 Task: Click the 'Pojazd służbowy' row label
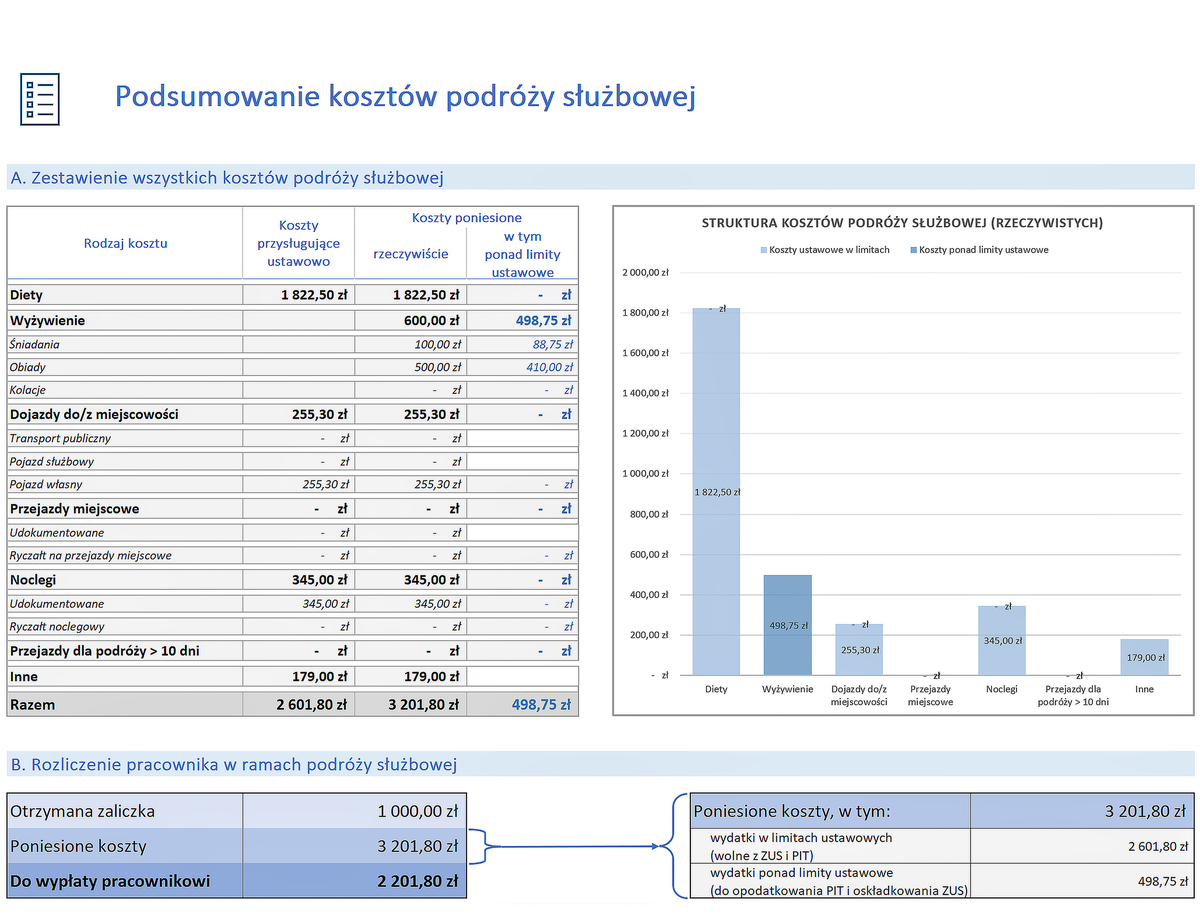tap(52, 462)
